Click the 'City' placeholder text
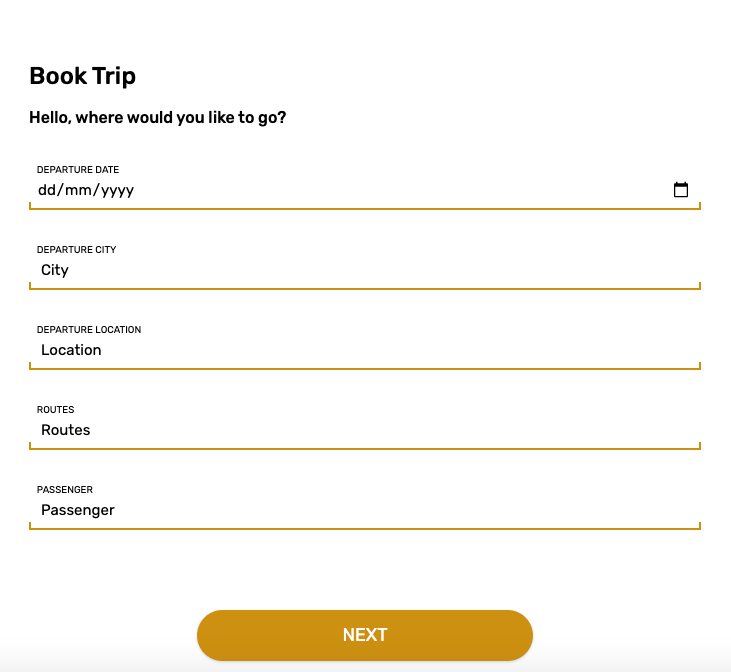This screenshot has width=731, height=672. [x=55, y=270]
